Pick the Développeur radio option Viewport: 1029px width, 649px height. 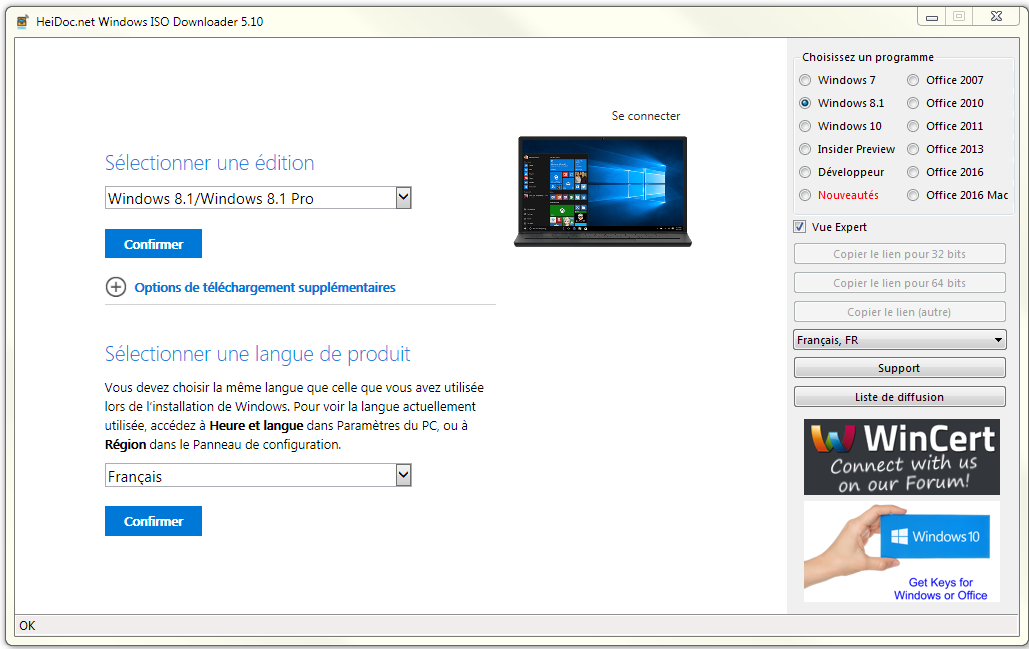point(805,172)
